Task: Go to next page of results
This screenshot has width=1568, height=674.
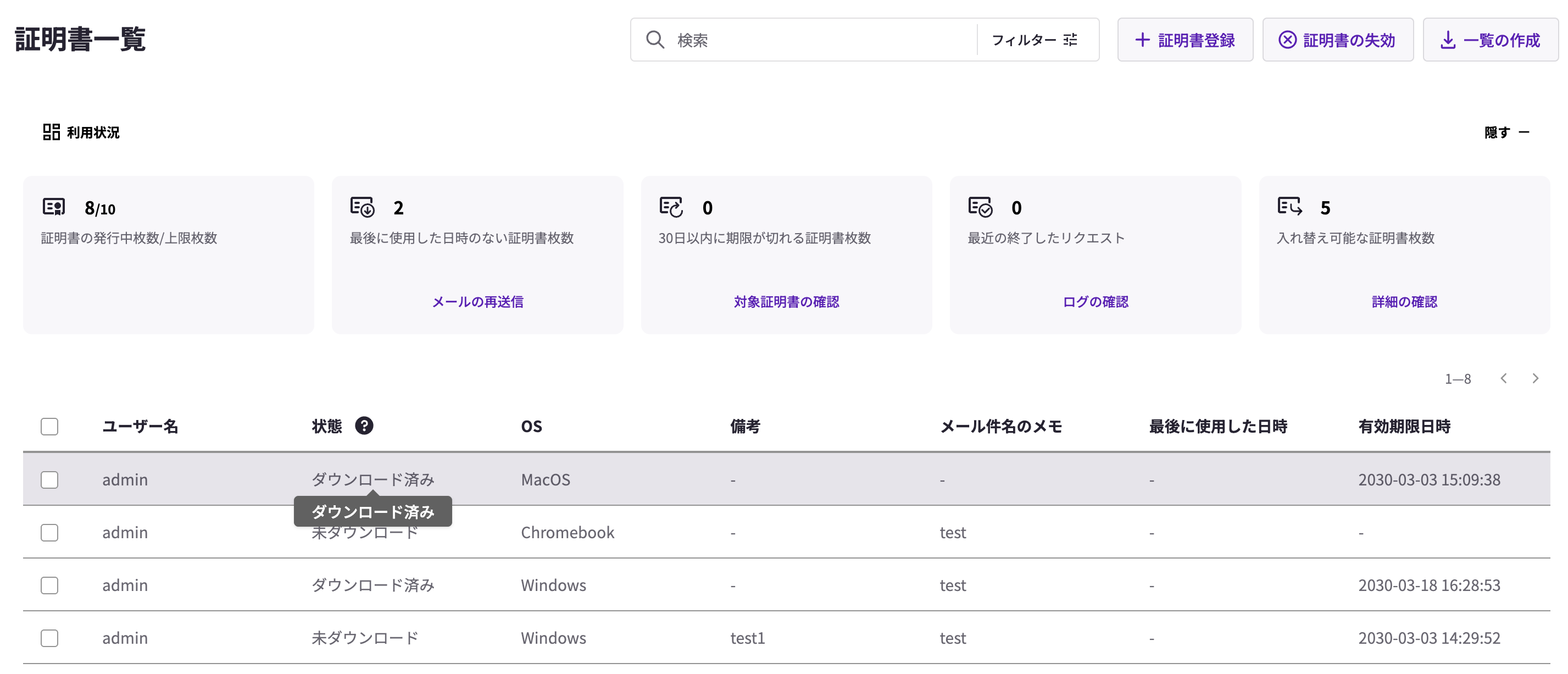Action: click(x=1535, y=378)
